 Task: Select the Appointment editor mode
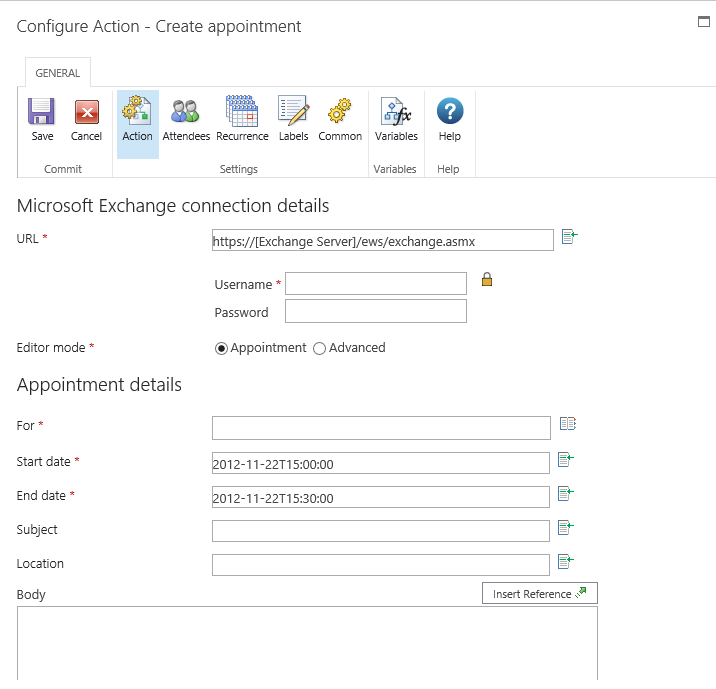pyautogui.click(x=221, y=348)
